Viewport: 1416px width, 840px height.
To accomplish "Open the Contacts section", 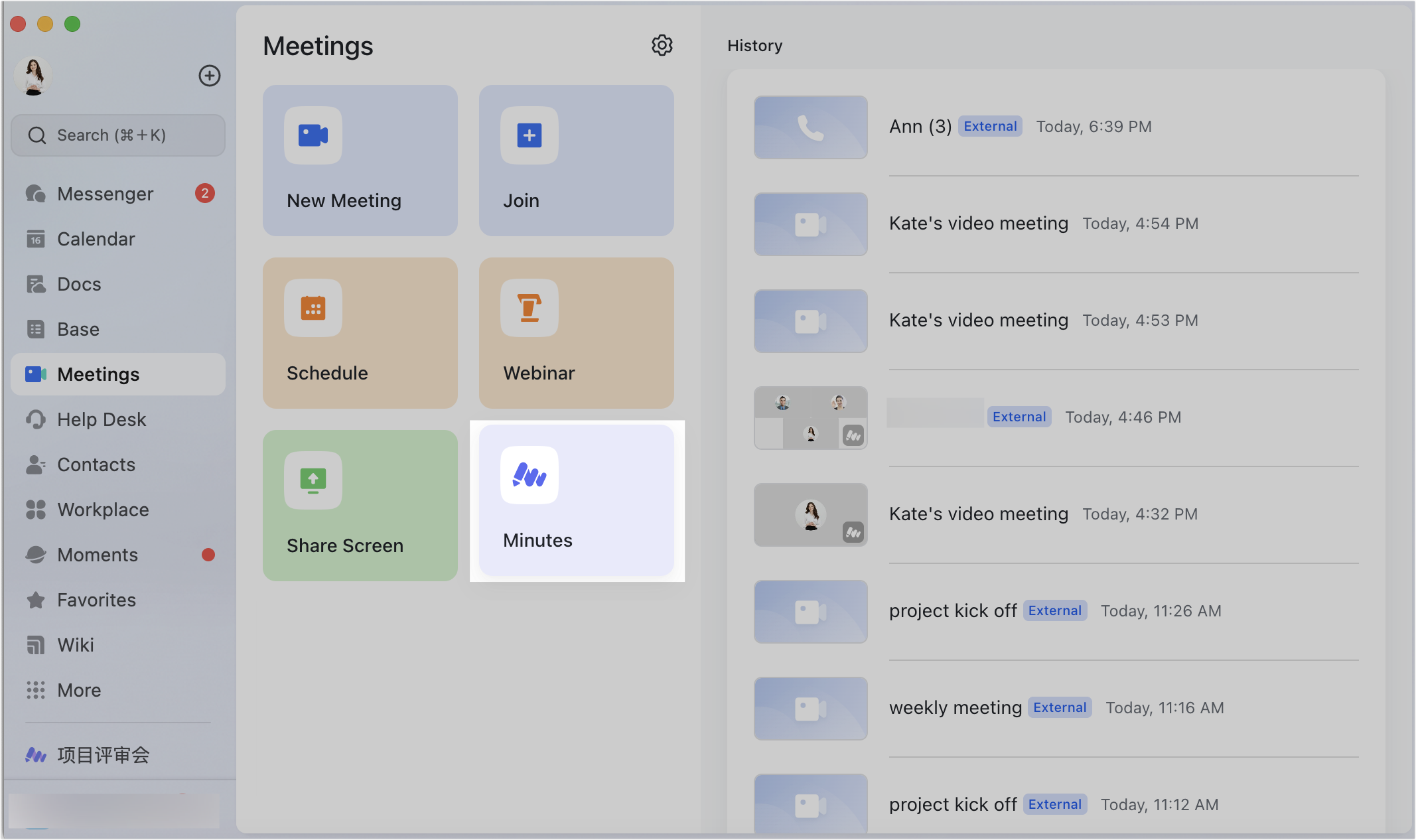I will [x=95, y=463].
